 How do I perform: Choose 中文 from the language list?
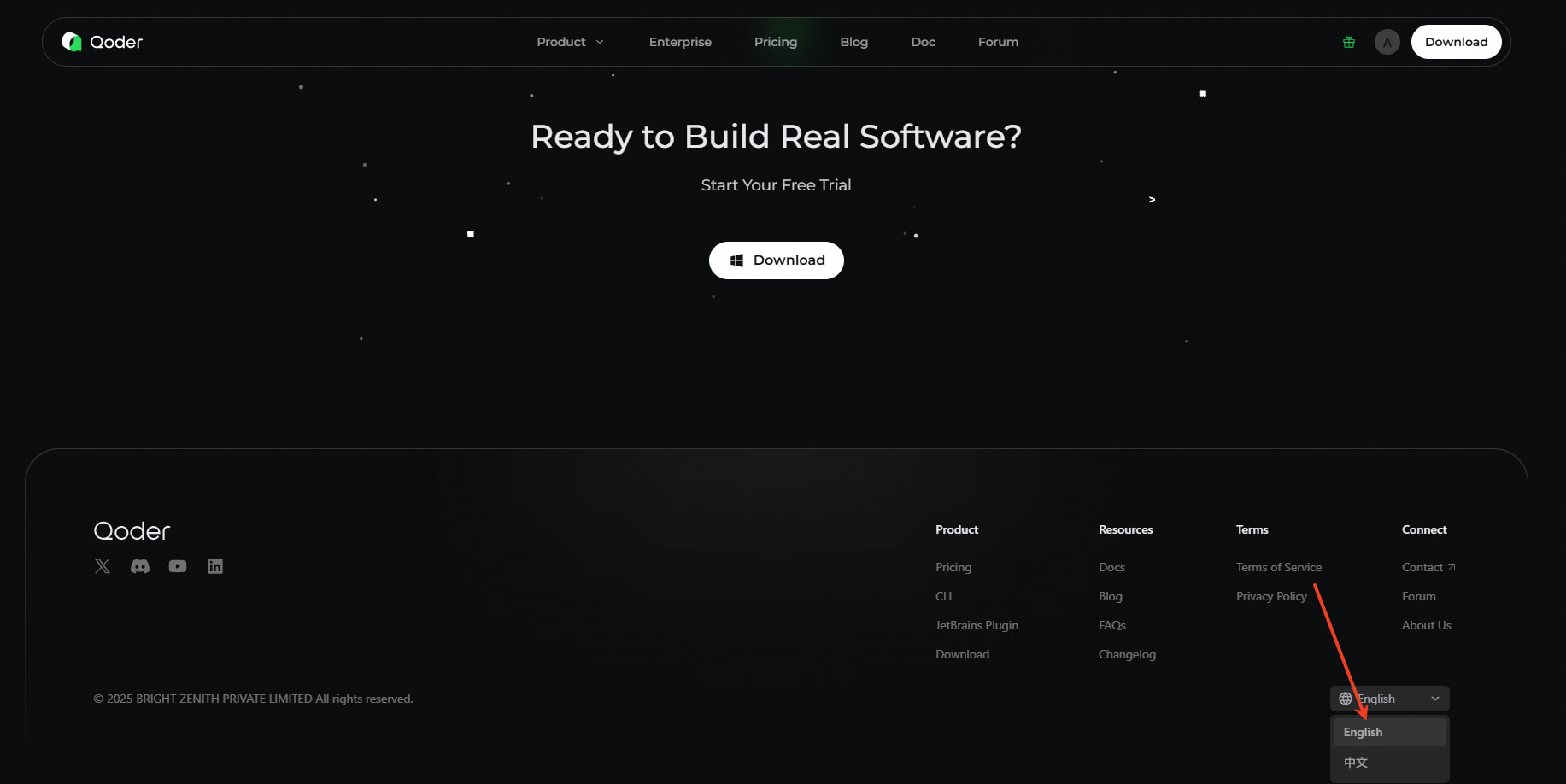pyautogui.click(x=1390, y=763)
